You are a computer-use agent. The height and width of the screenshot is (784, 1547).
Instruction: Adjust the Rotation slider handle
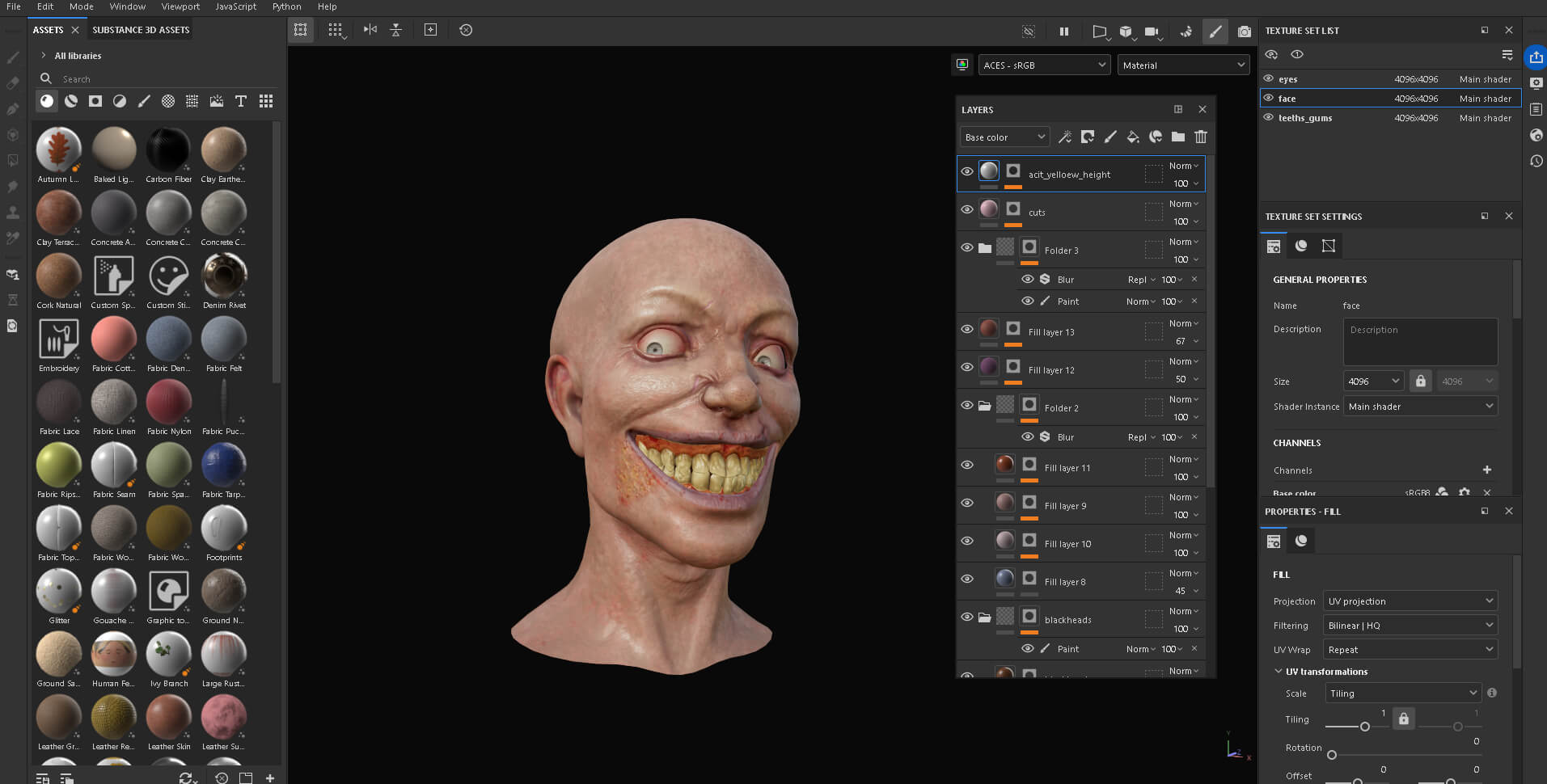tap(1332, 755)
